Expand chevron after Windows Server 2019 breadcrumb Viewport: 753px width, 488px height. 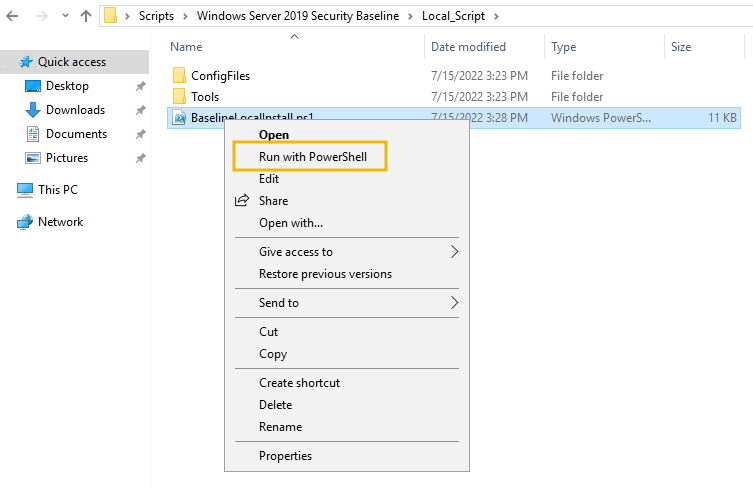[410, 16]
